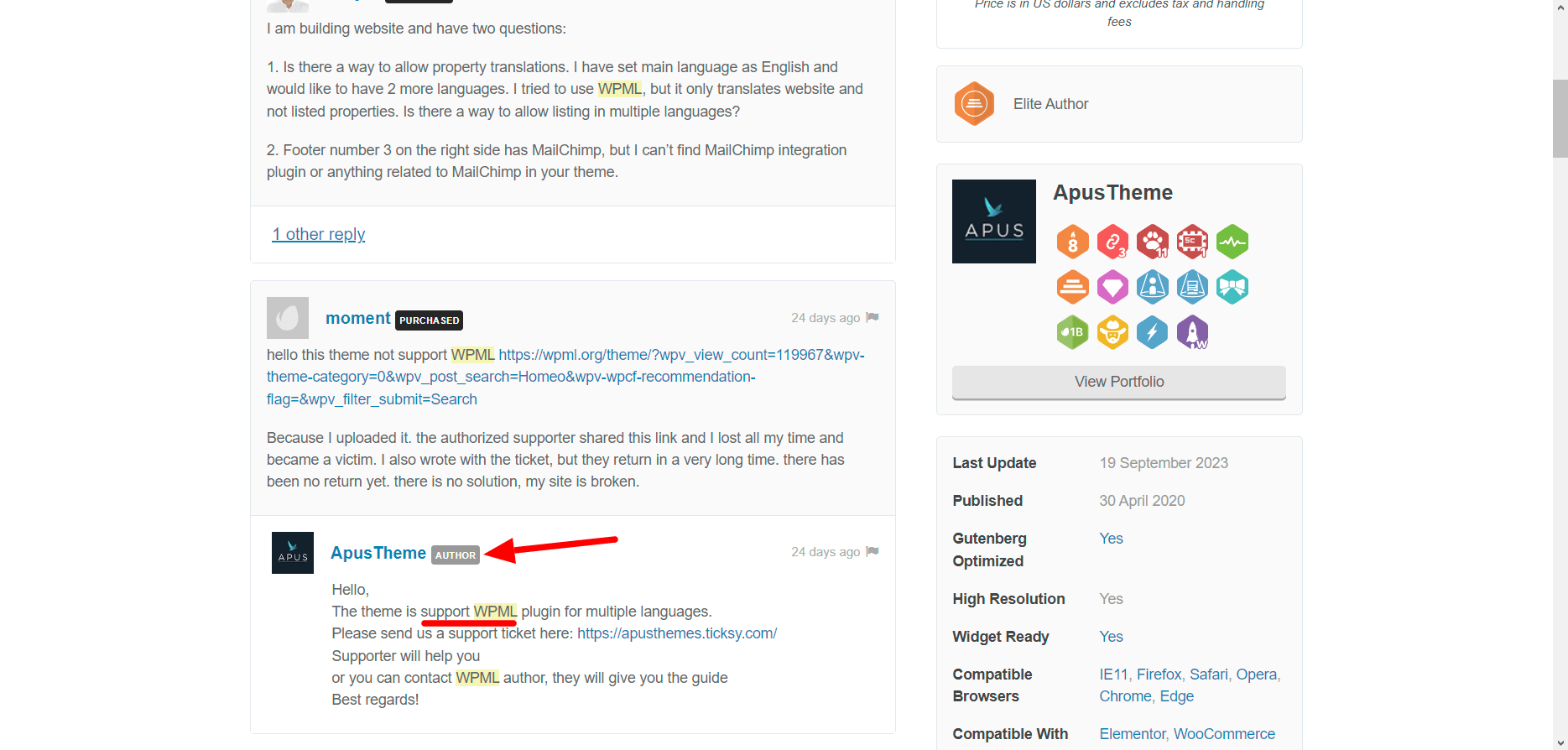Click the yellow cowboy hat badge

[1112, 332]
